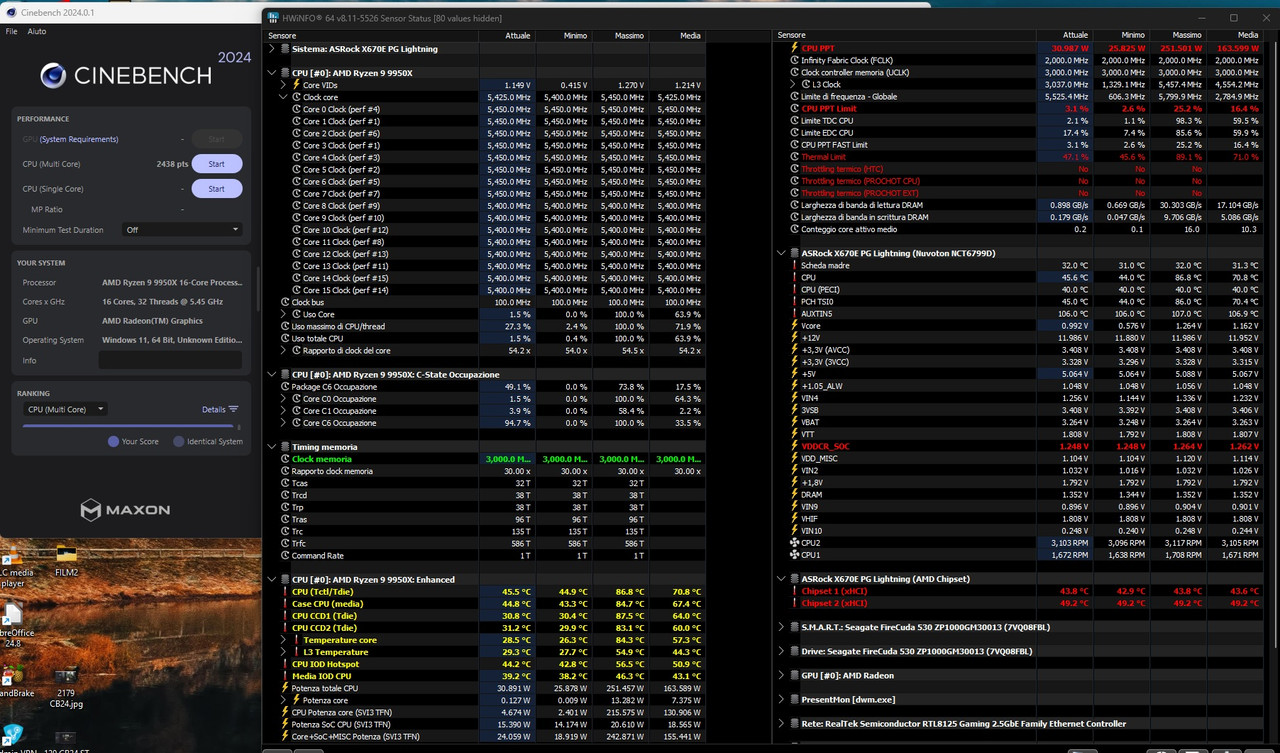Collapse the Clock core sub-tree

pyautogui.click(x=283, y=97)
